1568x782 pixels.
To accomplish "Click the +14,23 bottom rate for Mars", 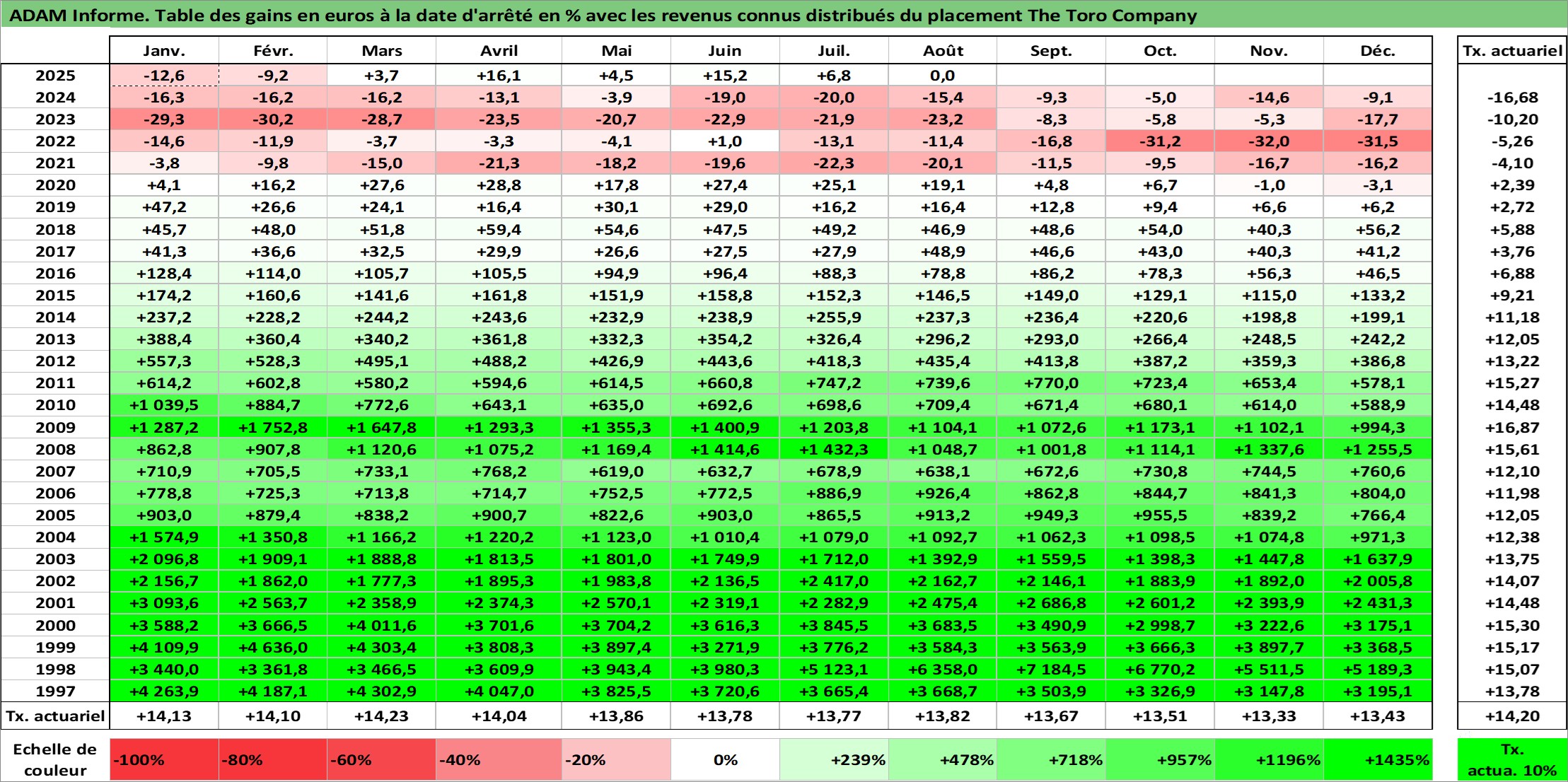I will [382, 716].
